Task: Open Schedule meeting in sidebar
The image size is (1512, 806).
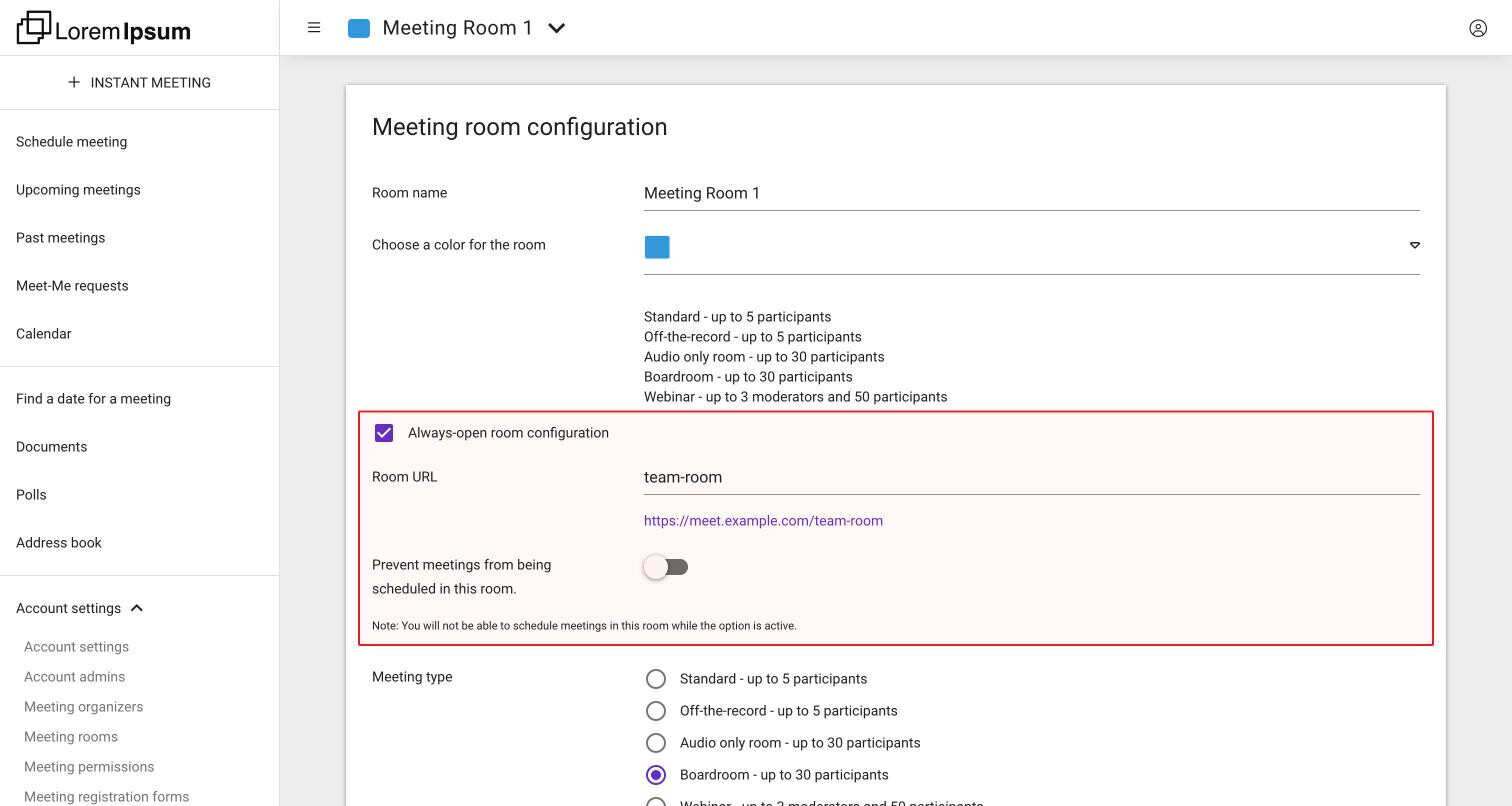Action: point(72,142)
